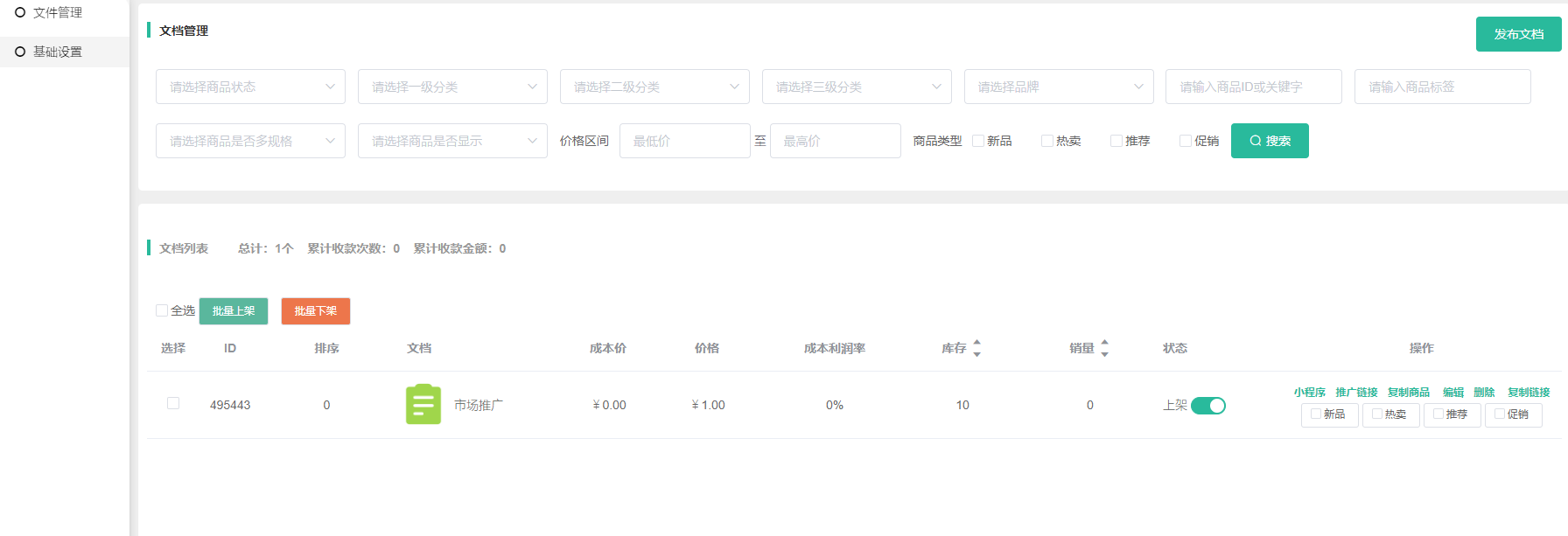Click the 删除 link in the row
The image size is (1568, 536).
pyautogui.click(x=1484, y=393)
